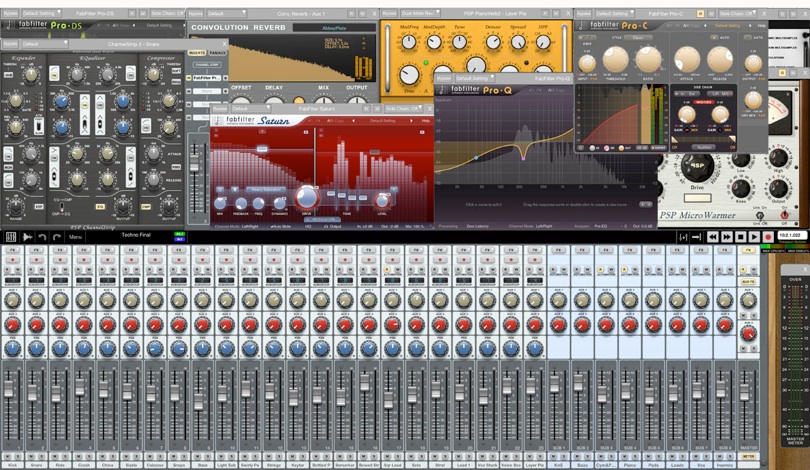Open Side Chain dropdown in FabFilter Saturn window
Viewport: 810px width, 470px height.
[x=403, y=109]
